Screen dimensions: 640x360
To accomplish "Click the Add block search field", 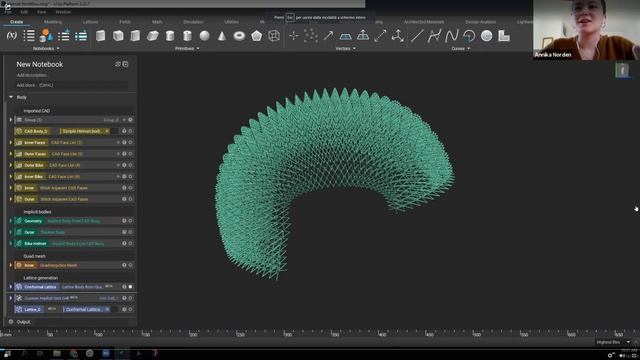I will 71,85.
